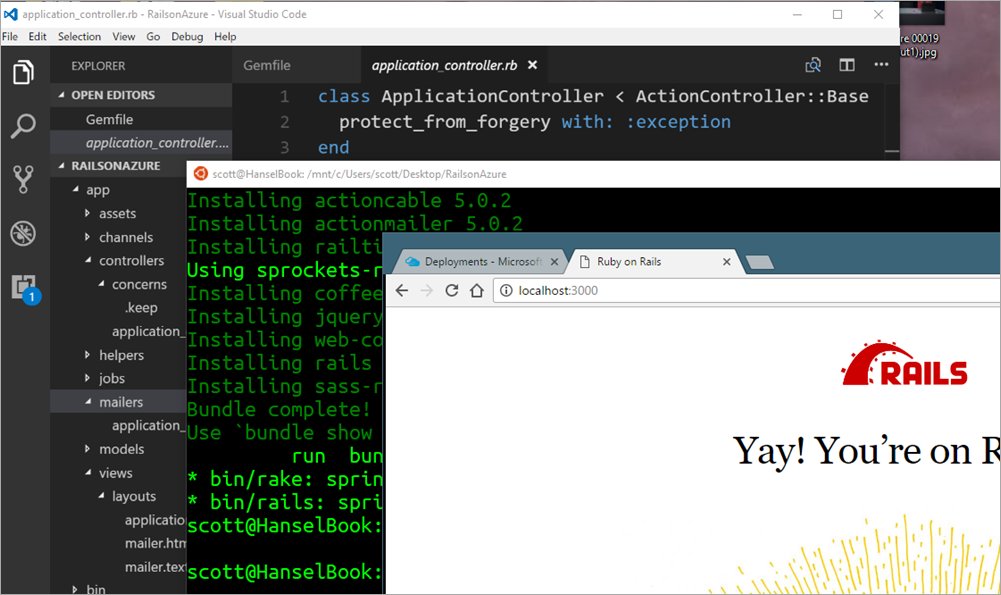The image size is (1001, 595).
Task: Click the VS Code logo in title bar
Action: [x=10, y=14]
